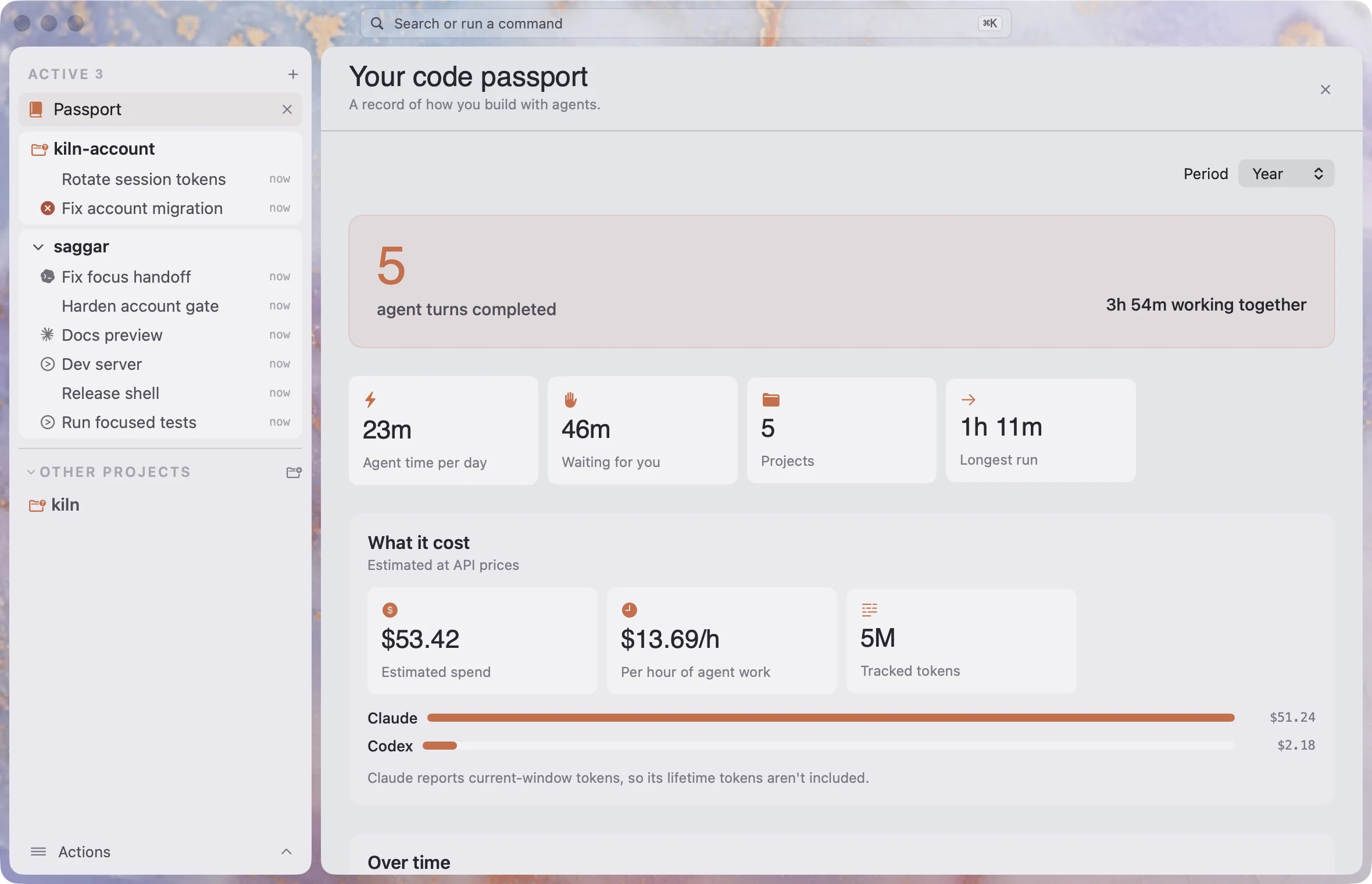Click the Docs preview asterisk icon
This screenshot has height=884, width=1372.
click(48, 335)
